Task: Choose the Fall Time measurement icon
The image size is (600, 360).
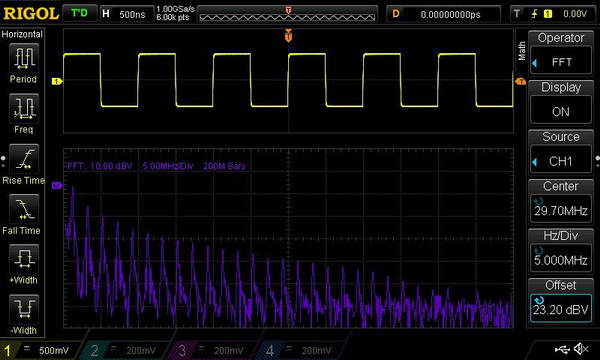Action: coord(24,209)
